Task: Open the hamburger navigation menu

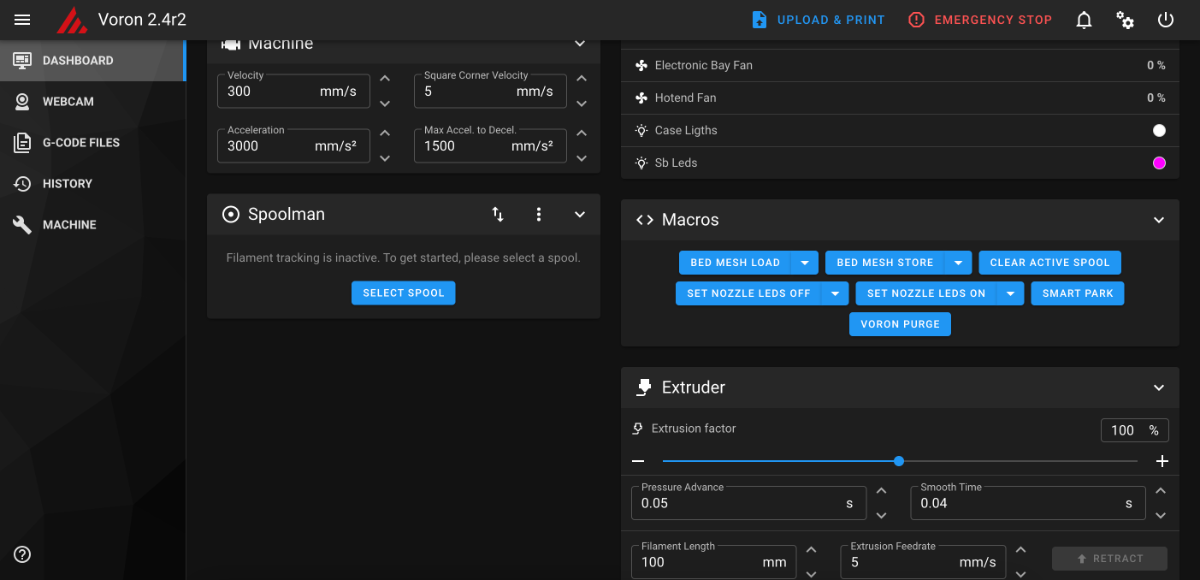Action: [x=22, y=20]
